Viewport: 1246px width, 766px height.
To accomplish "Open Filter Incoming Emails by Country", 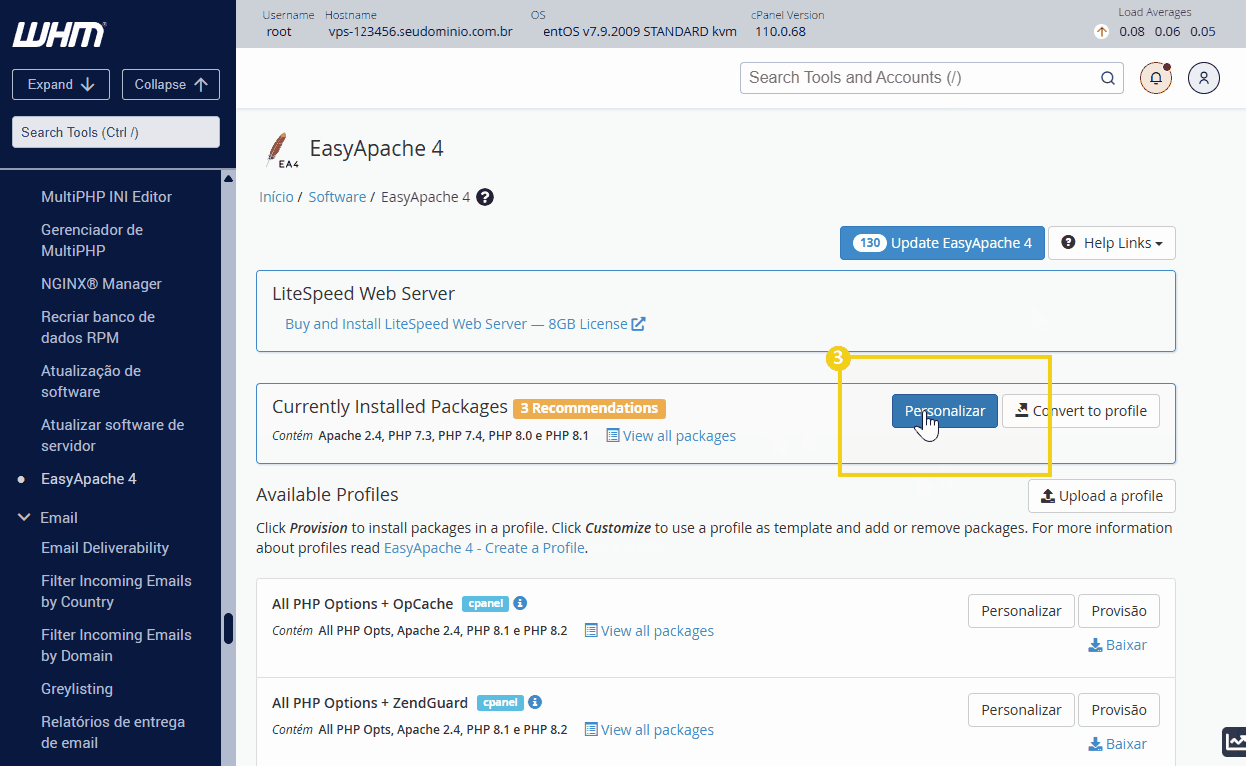I will 116,591.
